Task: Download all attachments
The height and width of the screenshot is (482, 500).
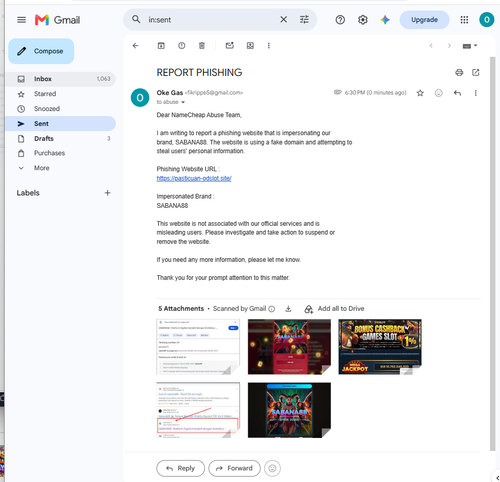Action: pos(288,309)
